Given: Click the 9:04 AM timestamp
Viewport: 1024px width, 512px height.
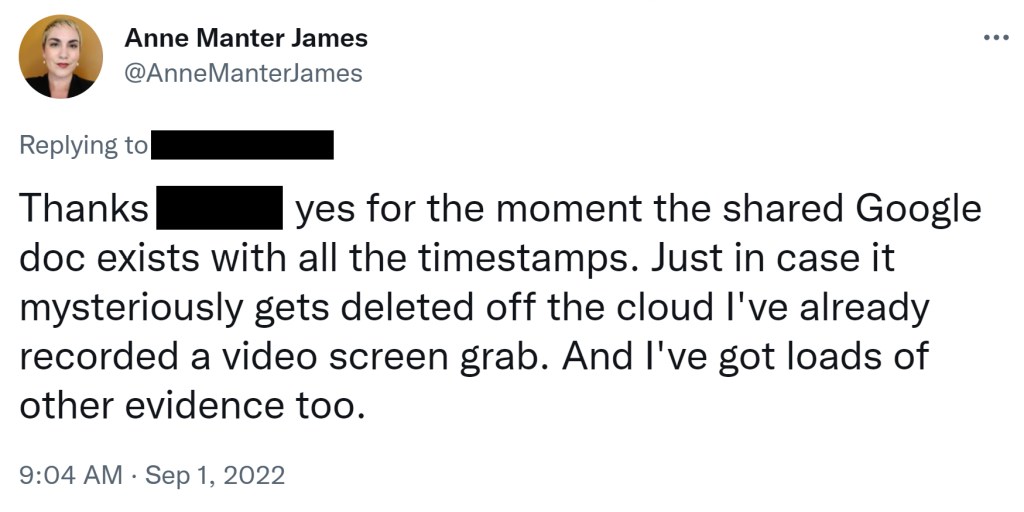Looking at the screenshot, I should 71,474.
